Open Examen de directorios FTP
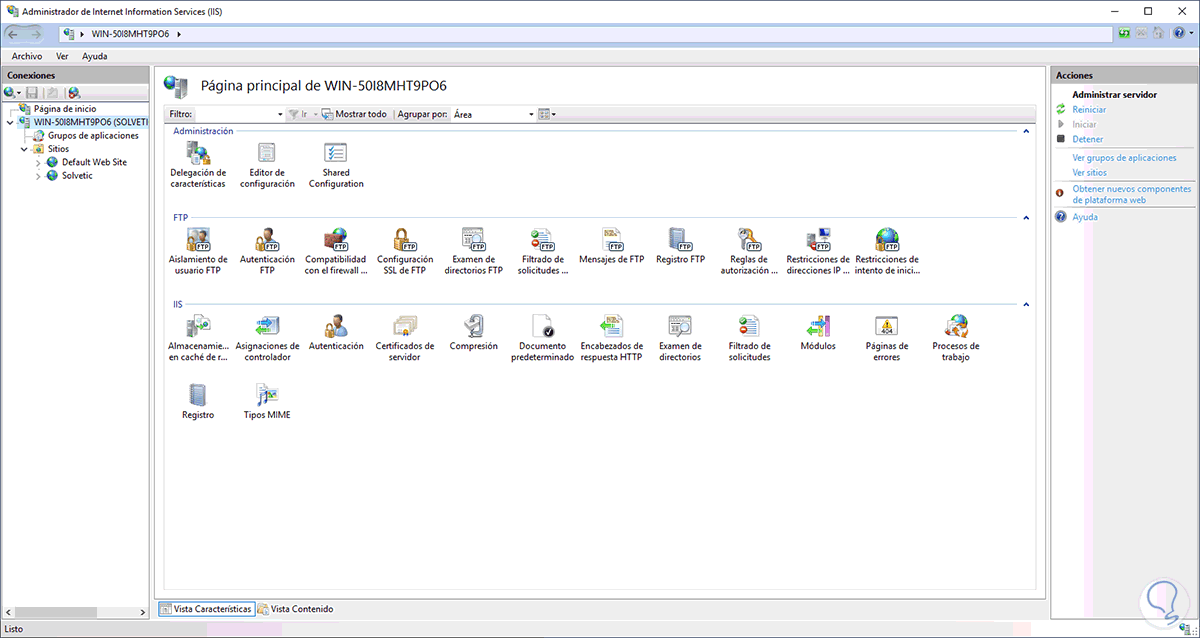The image size is (1200, 638). [474, 251]
